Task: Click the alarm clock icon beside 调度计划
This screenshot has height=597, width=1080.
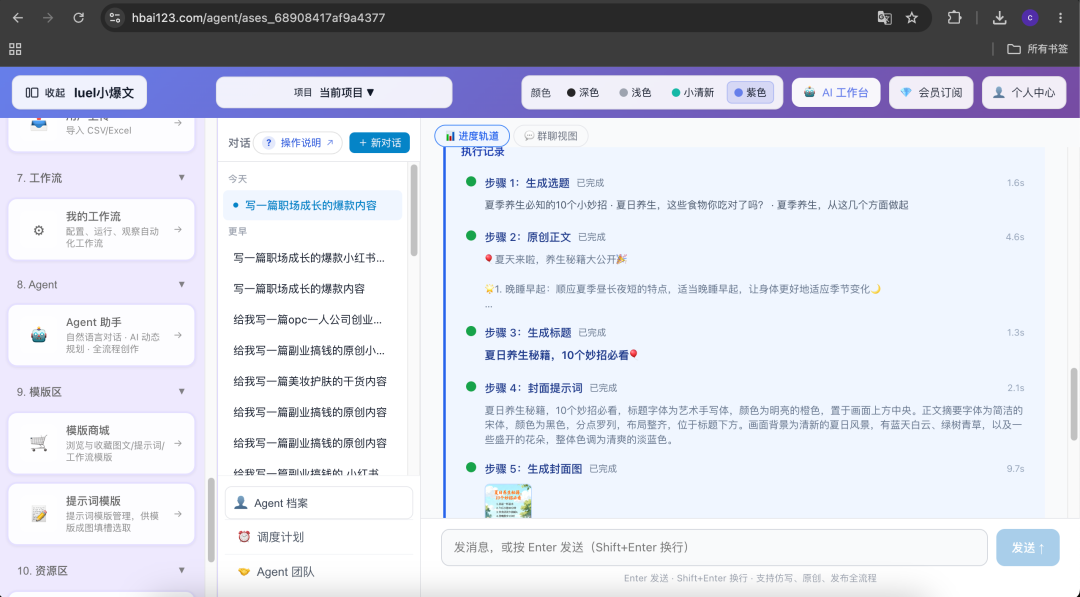Action: 244,536
